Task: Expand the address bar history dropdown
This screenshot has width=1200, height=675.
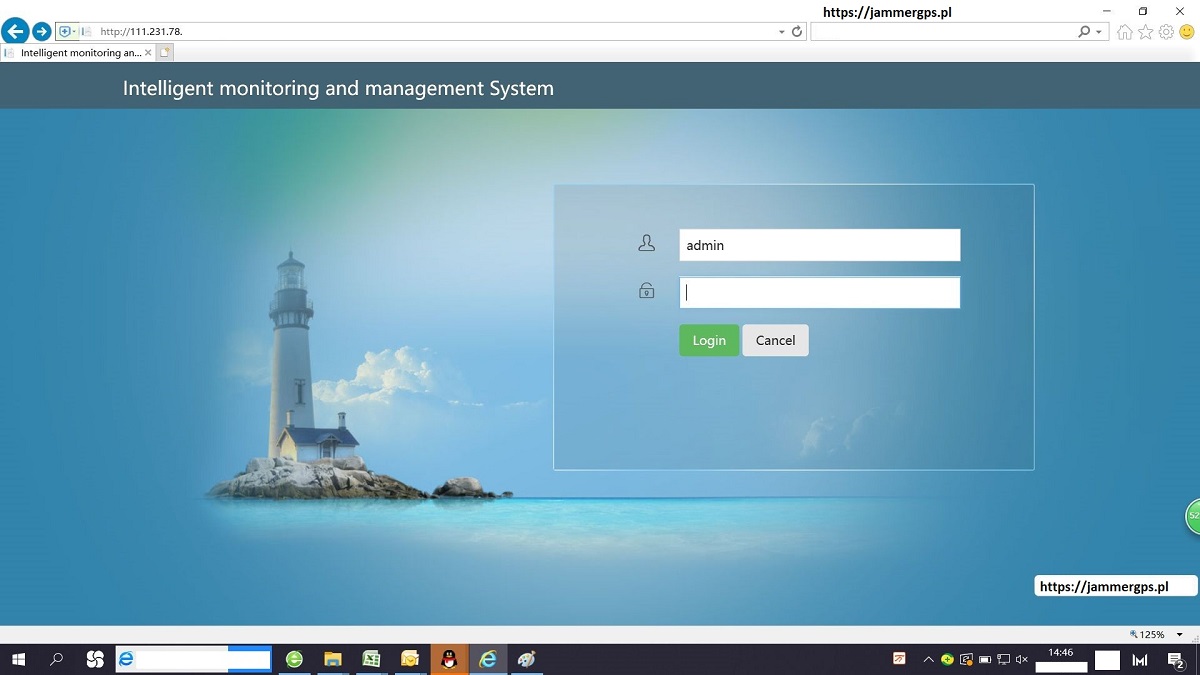Action: [782, 32]
